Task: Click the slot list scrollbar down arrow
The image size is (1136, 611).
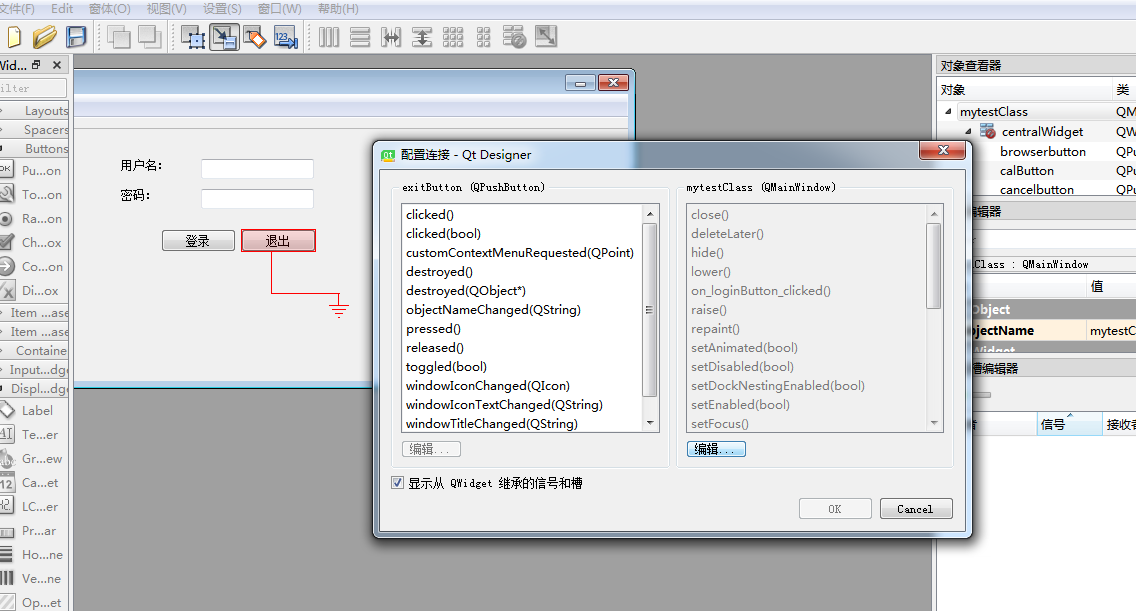Action: pyautogui.click(x=934, y=423)
